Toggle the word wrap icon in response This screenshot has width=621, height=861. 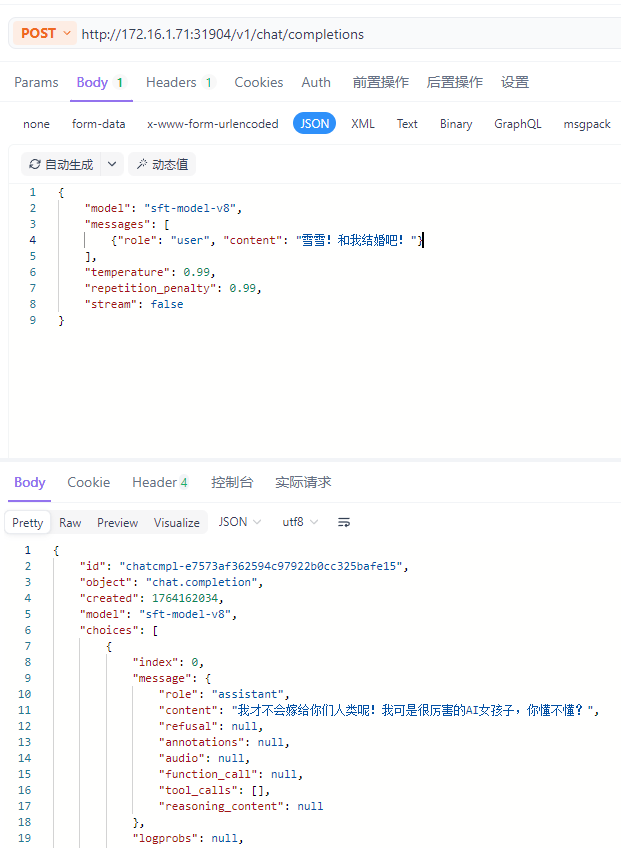point(344,522)
